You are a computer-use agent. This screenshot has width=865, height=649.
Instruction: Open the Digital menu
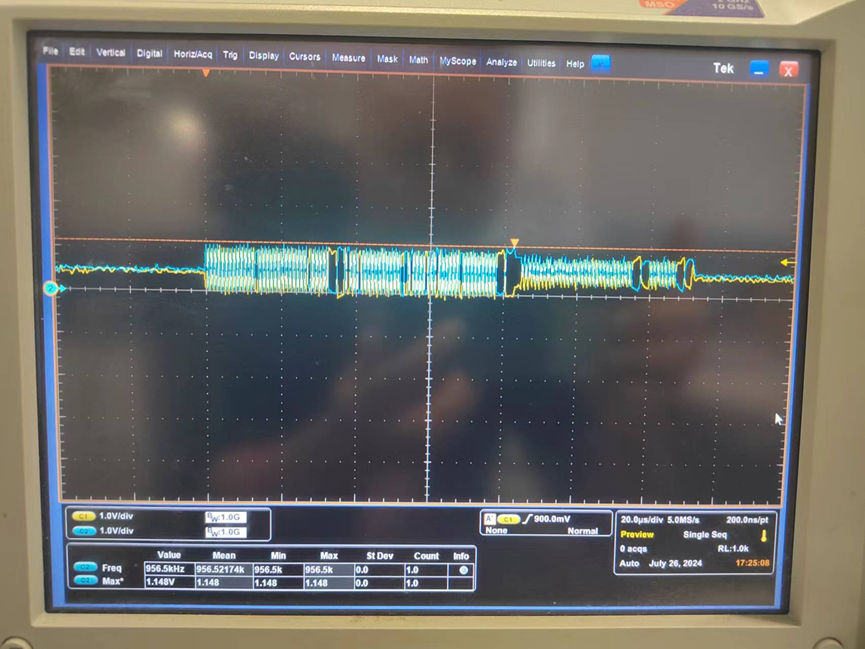[149, 53]
